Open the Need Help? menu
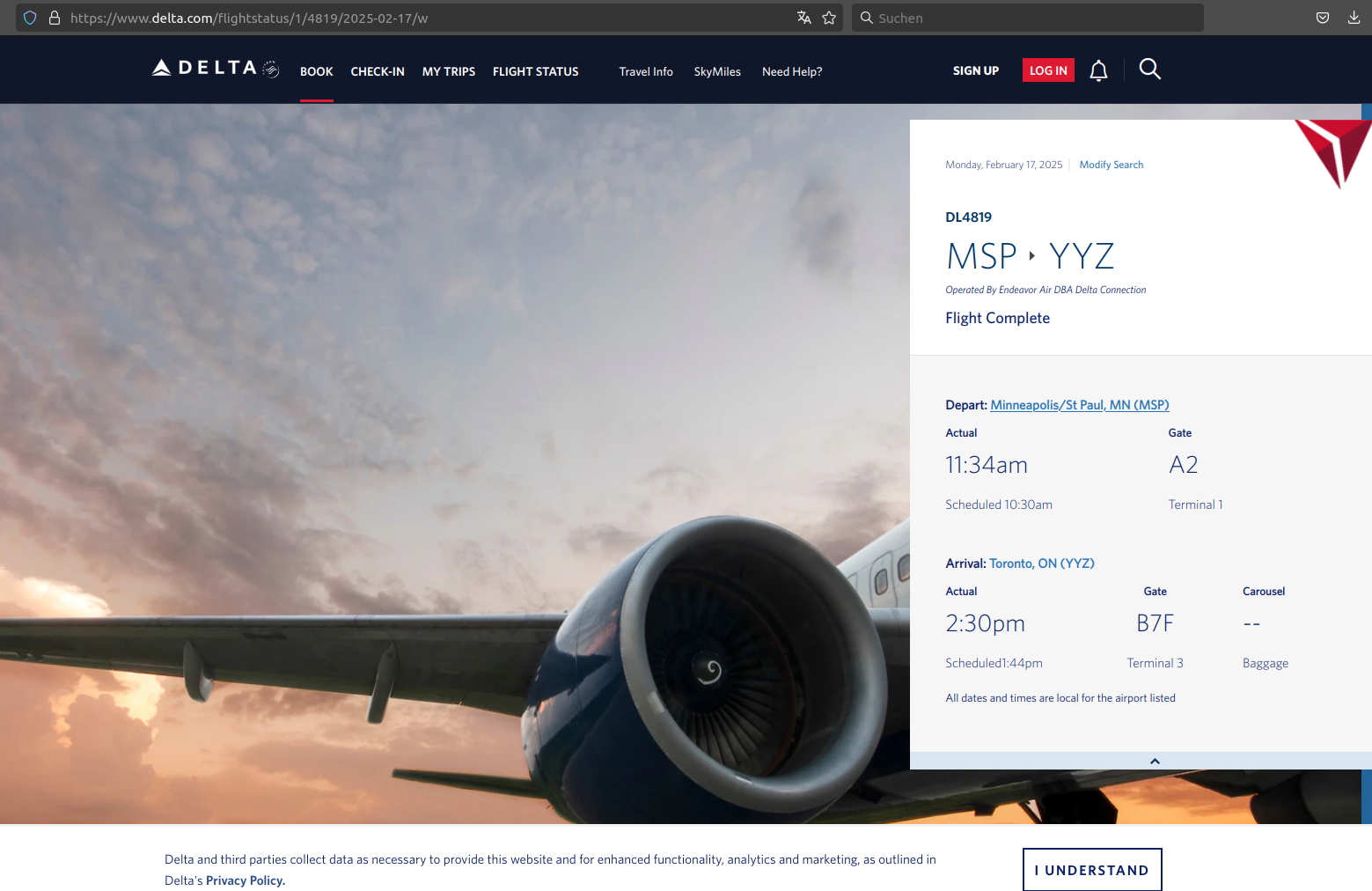The width and height of the screenshot is (1372, 891). [x=792, y=71]
